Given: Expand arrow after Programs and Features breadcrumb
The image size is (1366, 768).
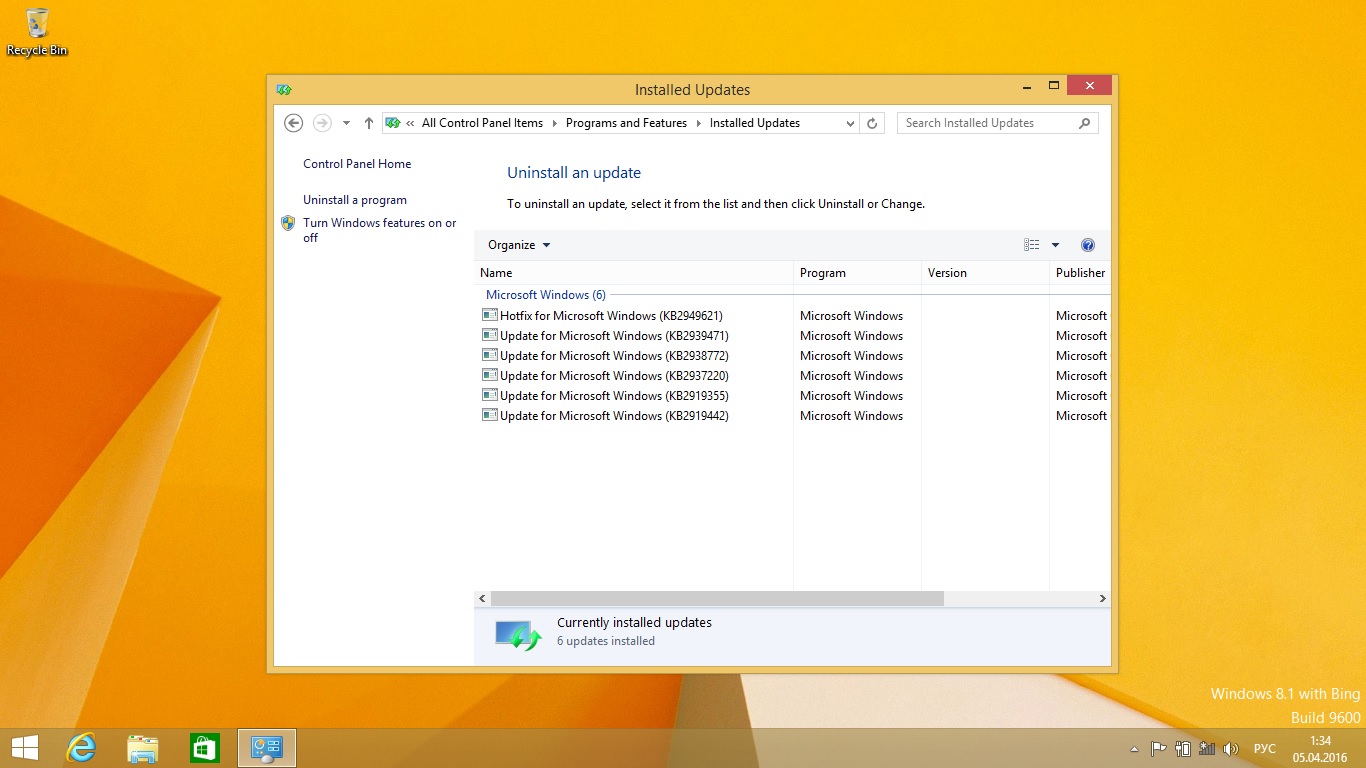Looking at the screenshot, I should coord(699,123).
